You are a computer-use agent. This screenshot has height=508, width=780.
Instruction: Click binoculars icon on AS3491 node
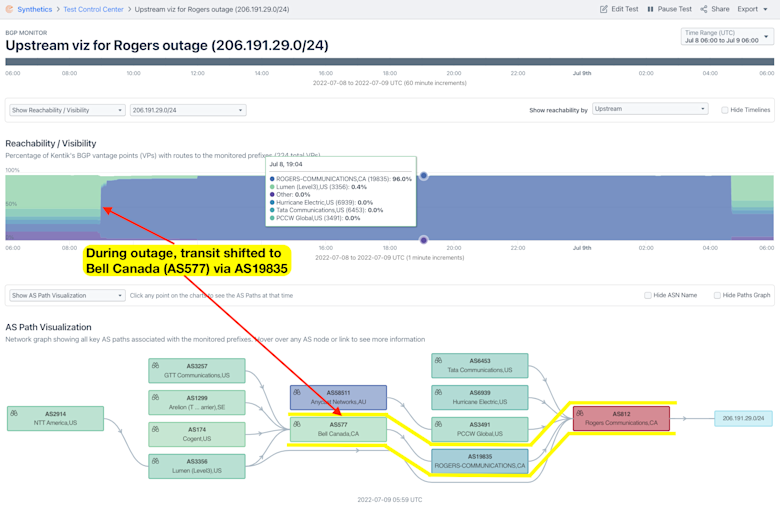click(438, 424)
